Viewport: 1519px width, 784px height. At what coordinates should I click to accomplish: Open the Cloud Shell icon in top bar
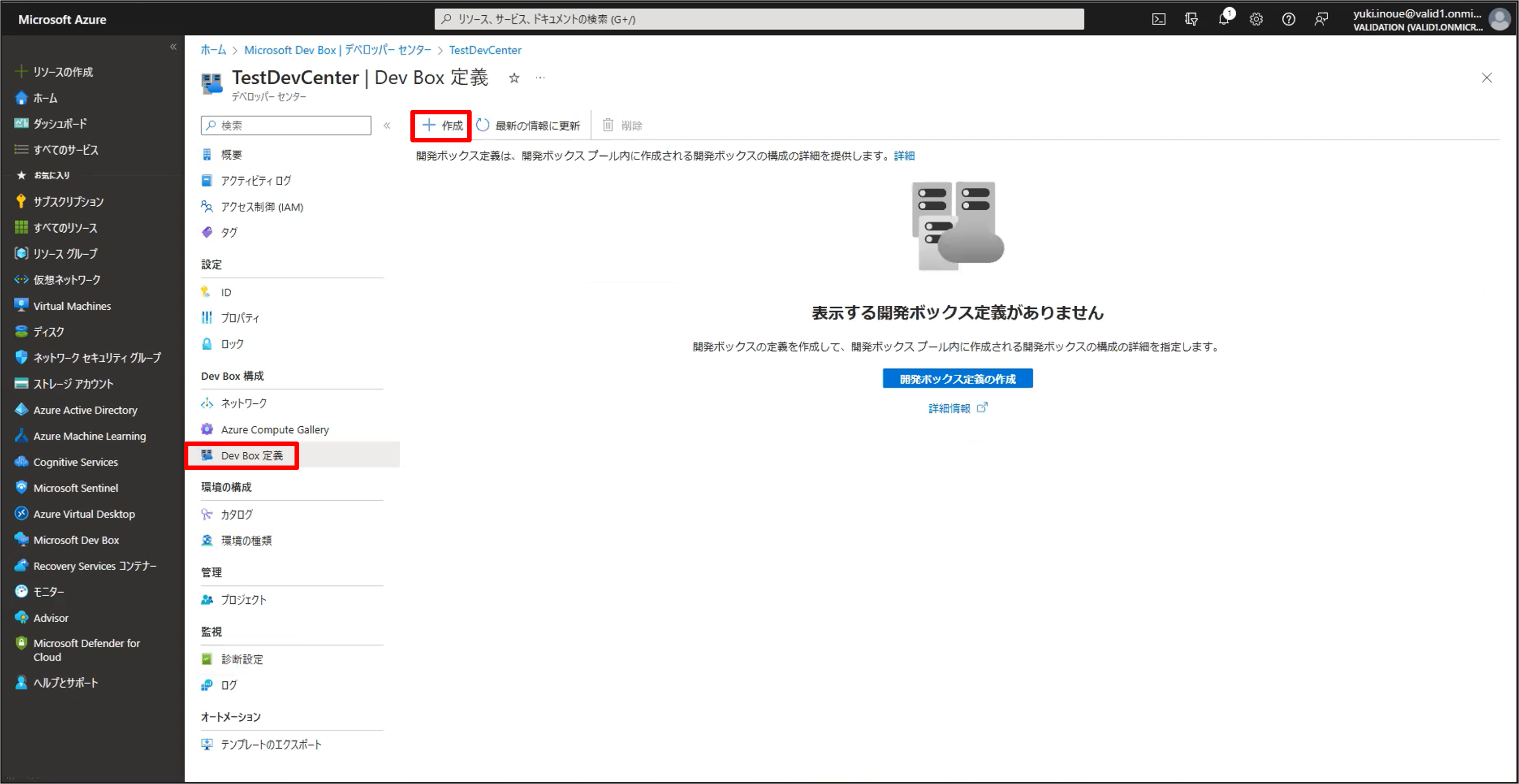(1158, 19)
